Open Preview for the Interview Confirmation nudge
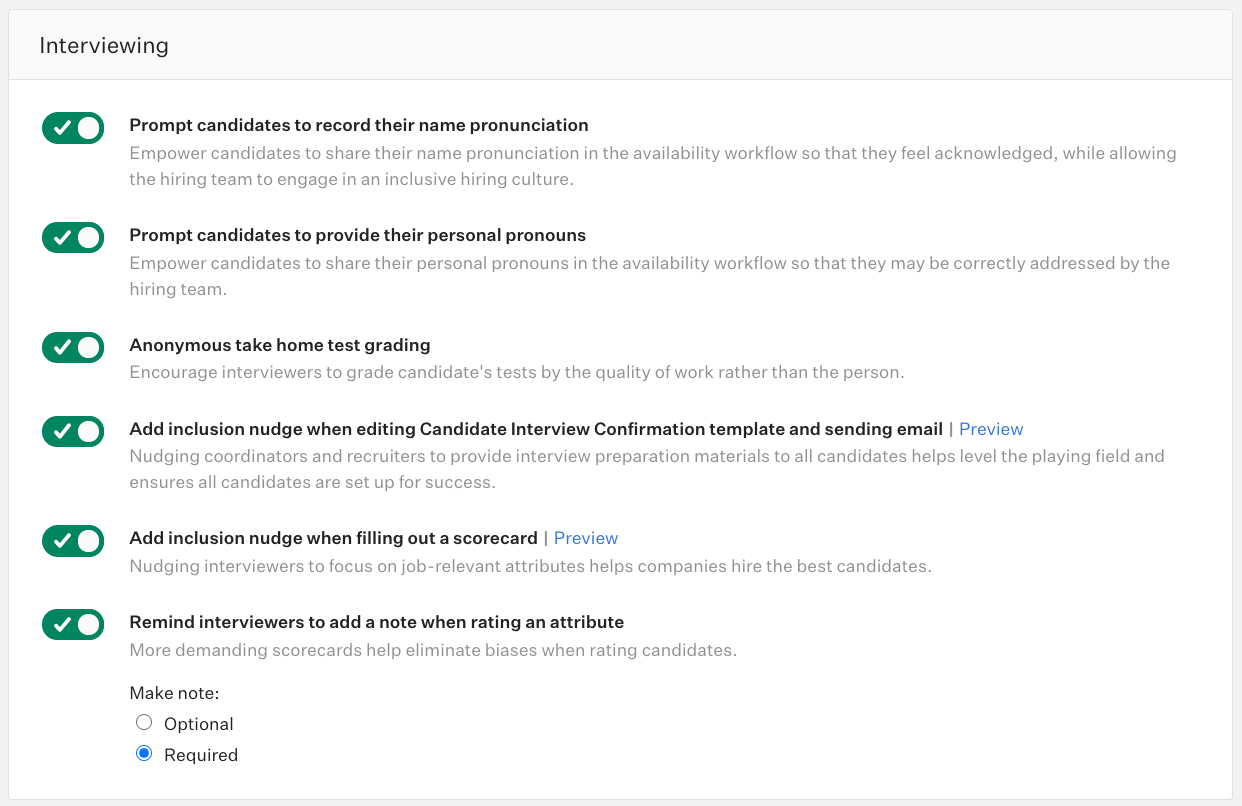This screenshot has height=806, width=1242. pyautogui.click(x=990, y=429)
